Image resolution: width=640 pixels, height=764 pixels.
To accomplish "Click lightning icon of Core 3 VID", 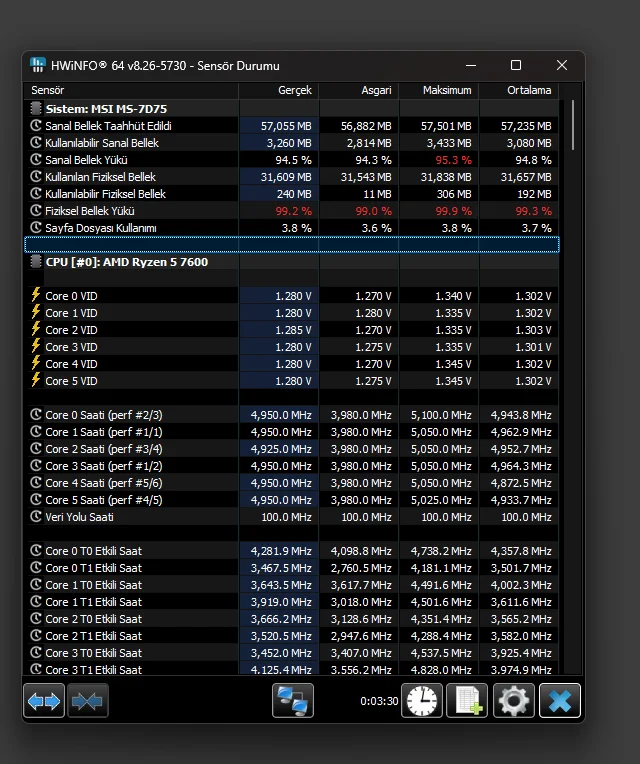I will point(36,346).
